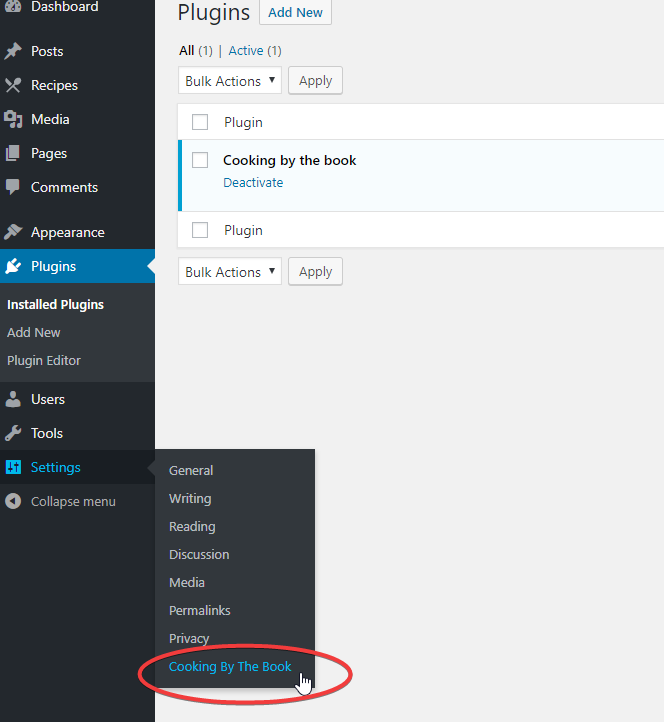Screen dimensions: 664x722
Task: Click the Dashboard gauge icon
Action: click(13, 6)
